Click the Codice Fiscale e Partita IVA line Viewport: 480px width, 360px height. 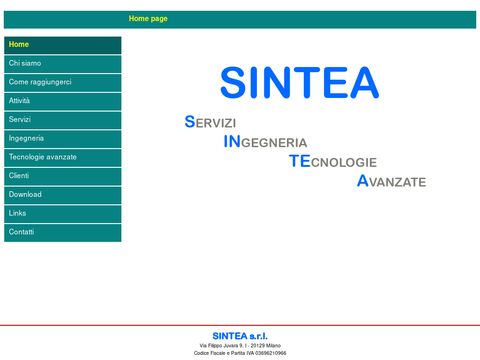click(x=240, y=353)
